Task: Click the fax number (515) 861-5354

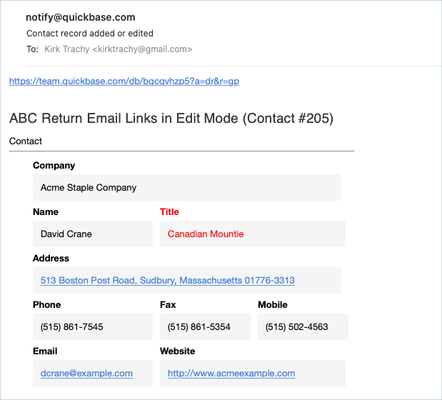Action: click(x=205, y=327)
